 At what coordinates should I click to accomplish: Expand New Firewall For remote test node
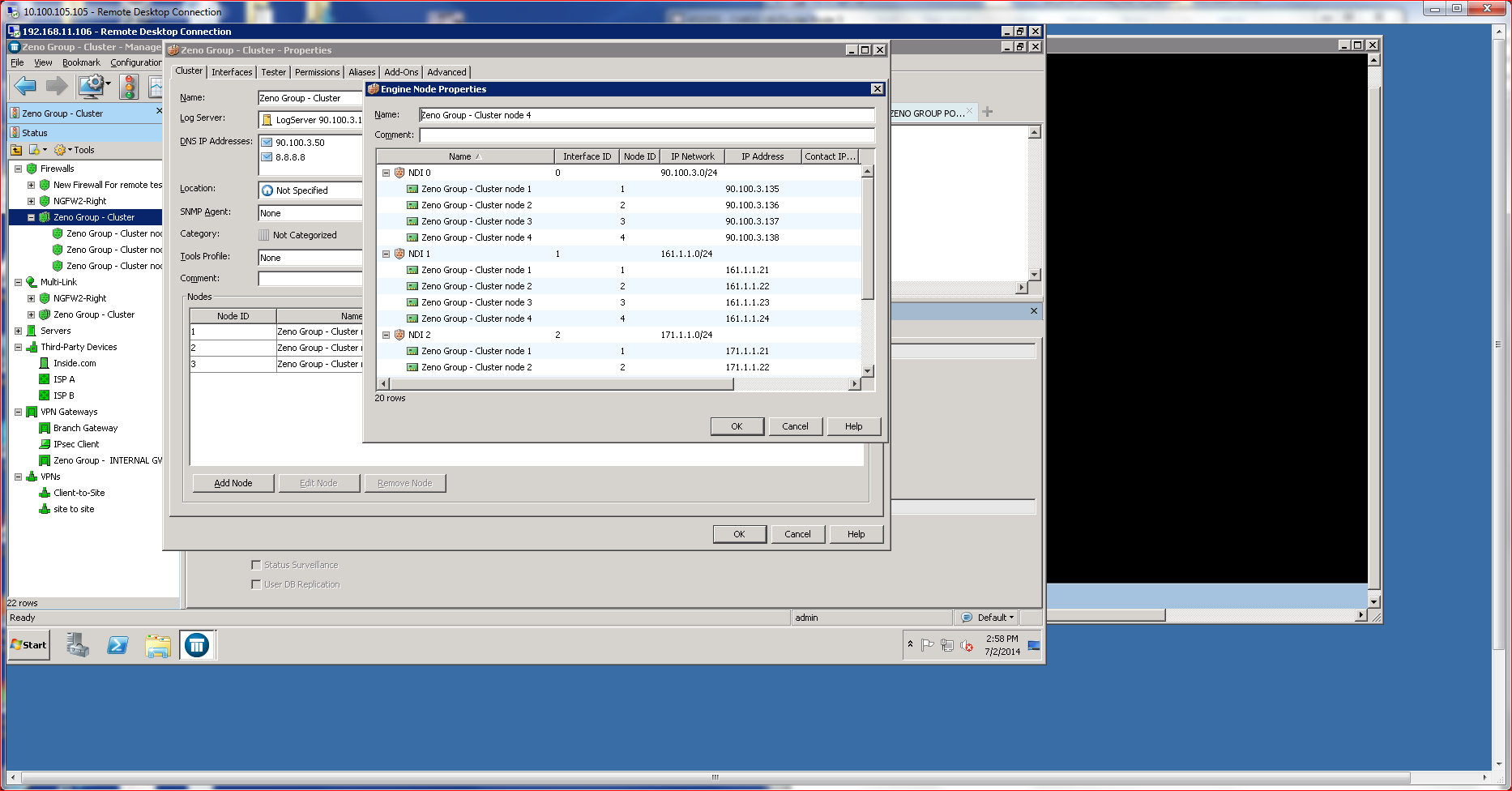click(31, 185)
